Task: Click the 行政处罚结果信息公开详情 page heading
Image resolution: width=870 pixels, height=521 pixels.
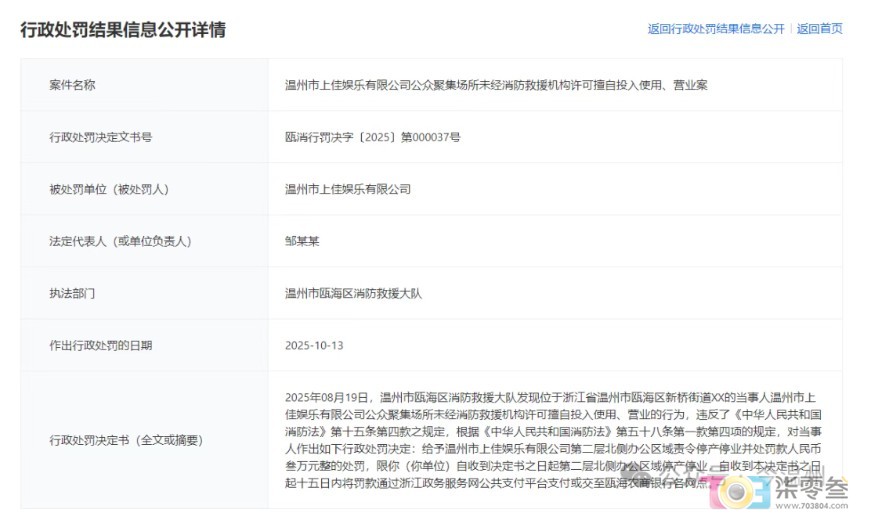Action: click(123, 29)
